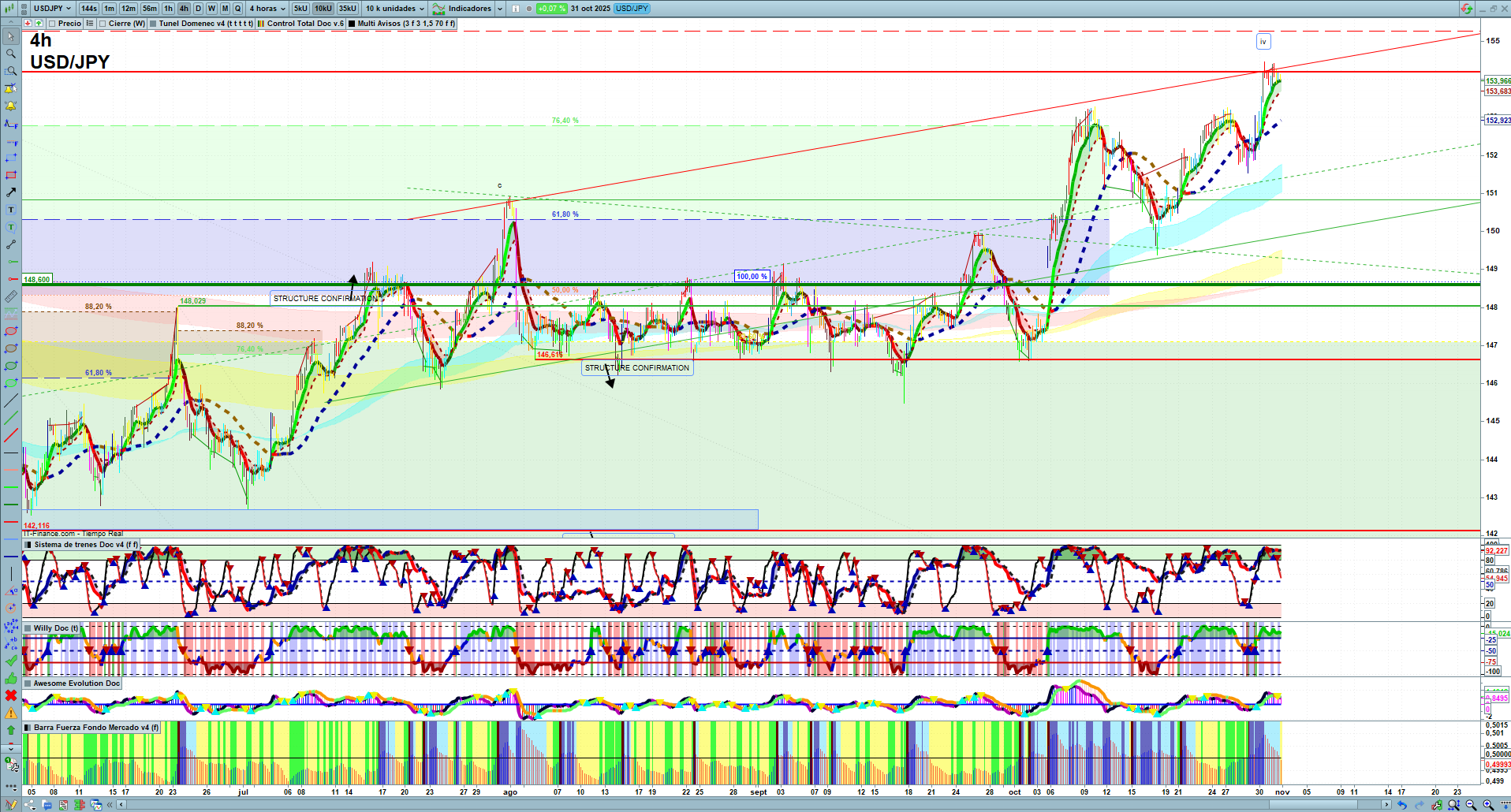Switch to the 1h timeframe
The image size is (1511, 812).
click(168, 9)
